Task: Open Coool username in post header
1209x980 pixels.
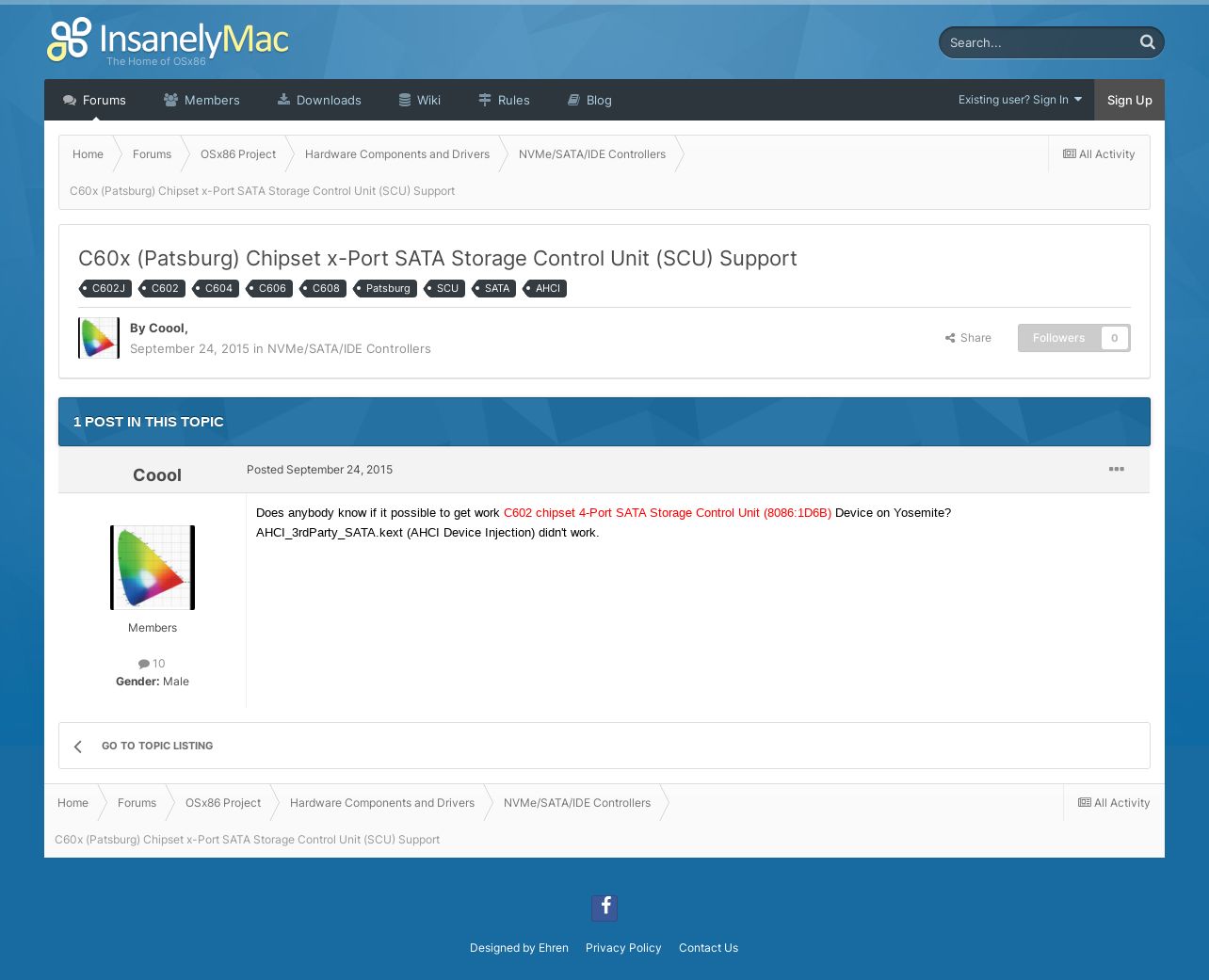Action: (x=157, y=475)
